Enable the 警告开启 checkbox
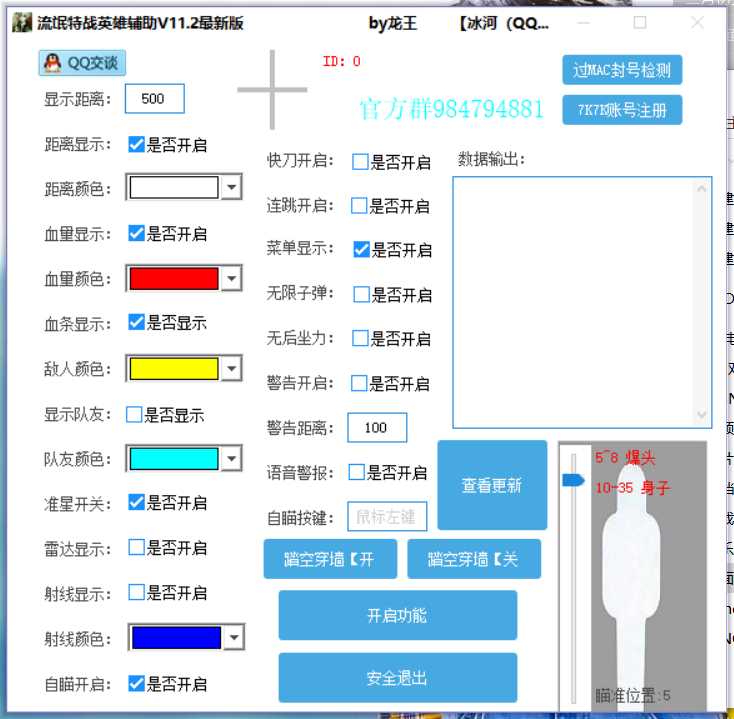This screenshot has width=734, height=719. (x=359, y=383)
